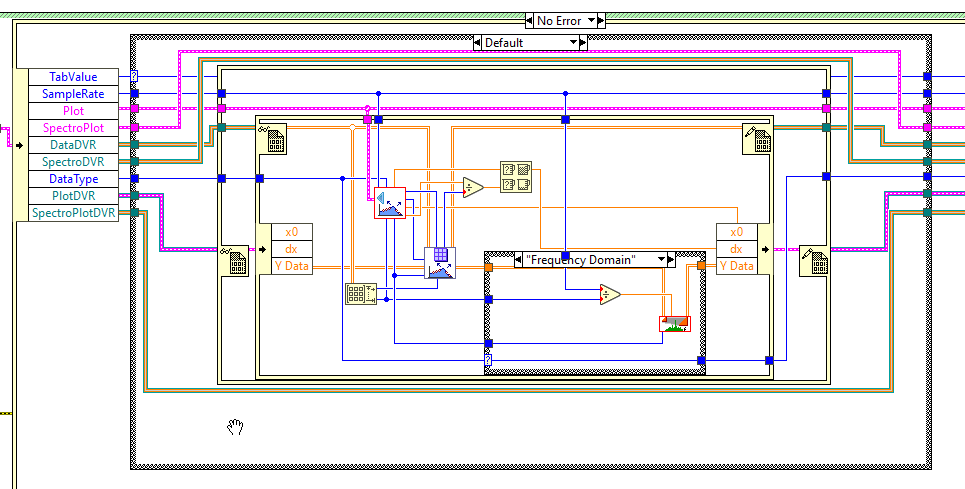Select the Divide node inside Frequency Domain case
This screenshot has height=489, width=965.
(611, 295)
